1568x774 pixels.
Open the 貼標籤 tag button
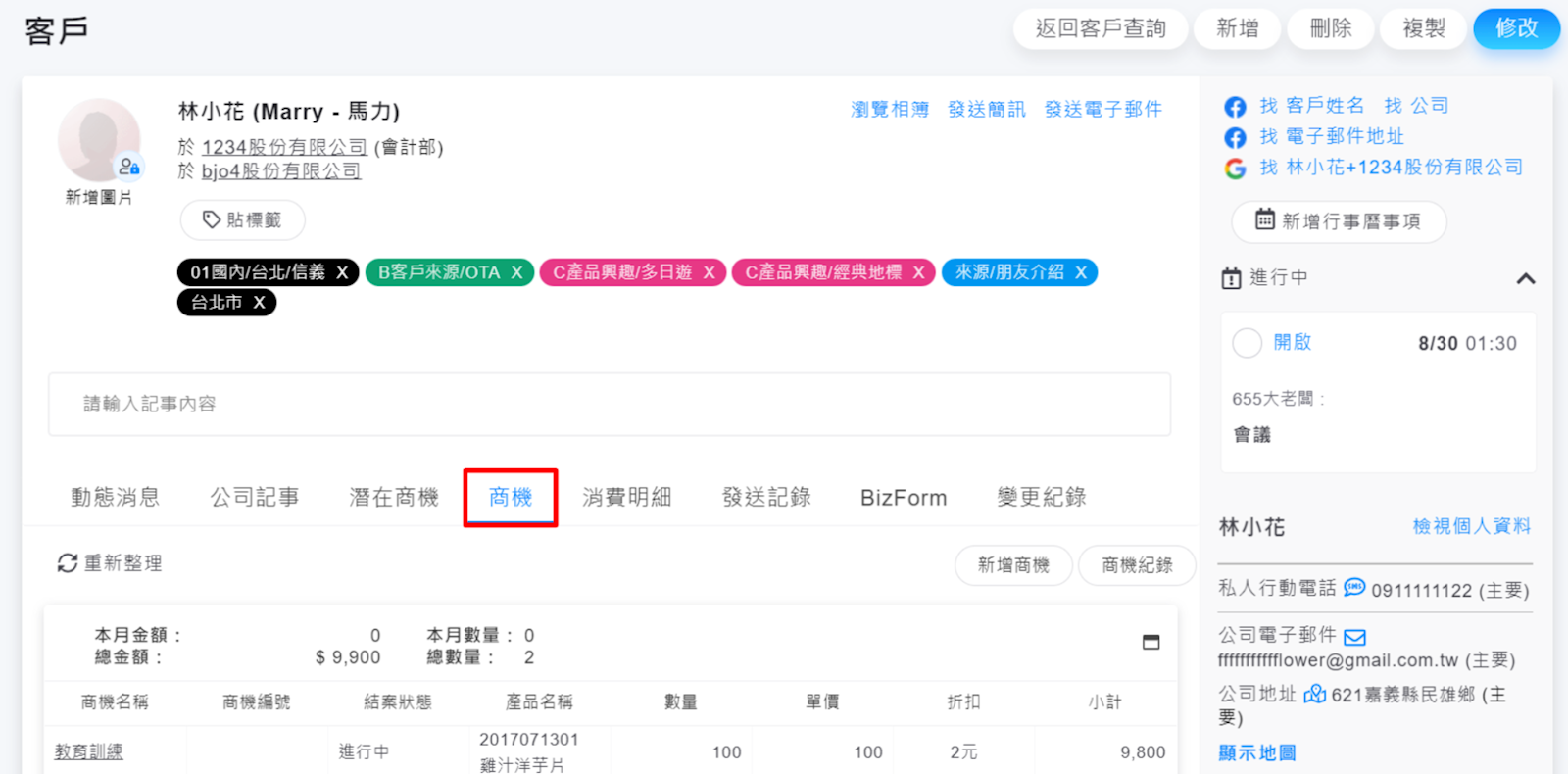pyautogui.click(x=242, y=220)
